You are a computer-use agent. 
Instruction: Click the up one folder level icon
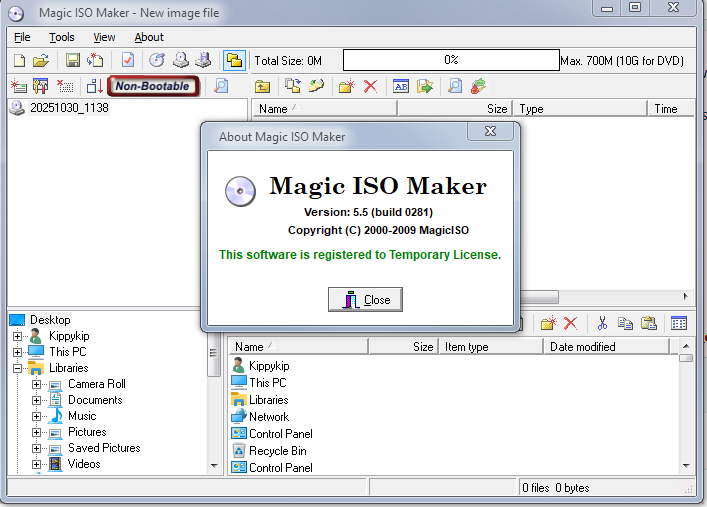pyautogui.click(x=262, y=86)
